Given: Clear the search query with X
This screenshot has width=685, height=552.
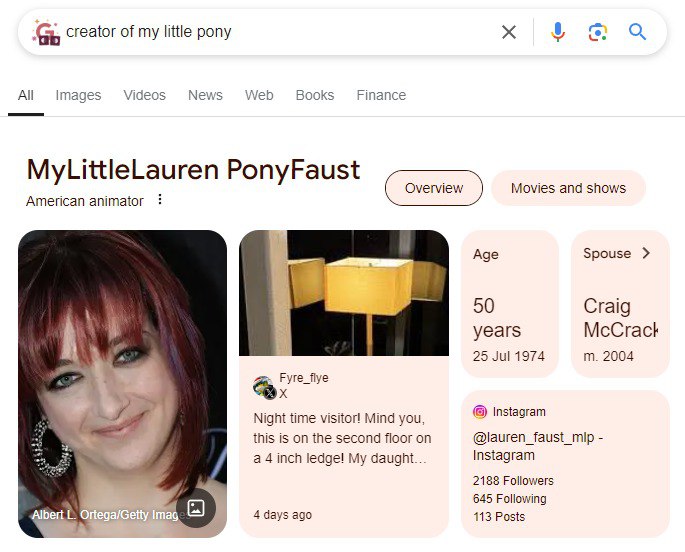Looking at the screenshot, I should pyautogui.click(x=509, y=32).
